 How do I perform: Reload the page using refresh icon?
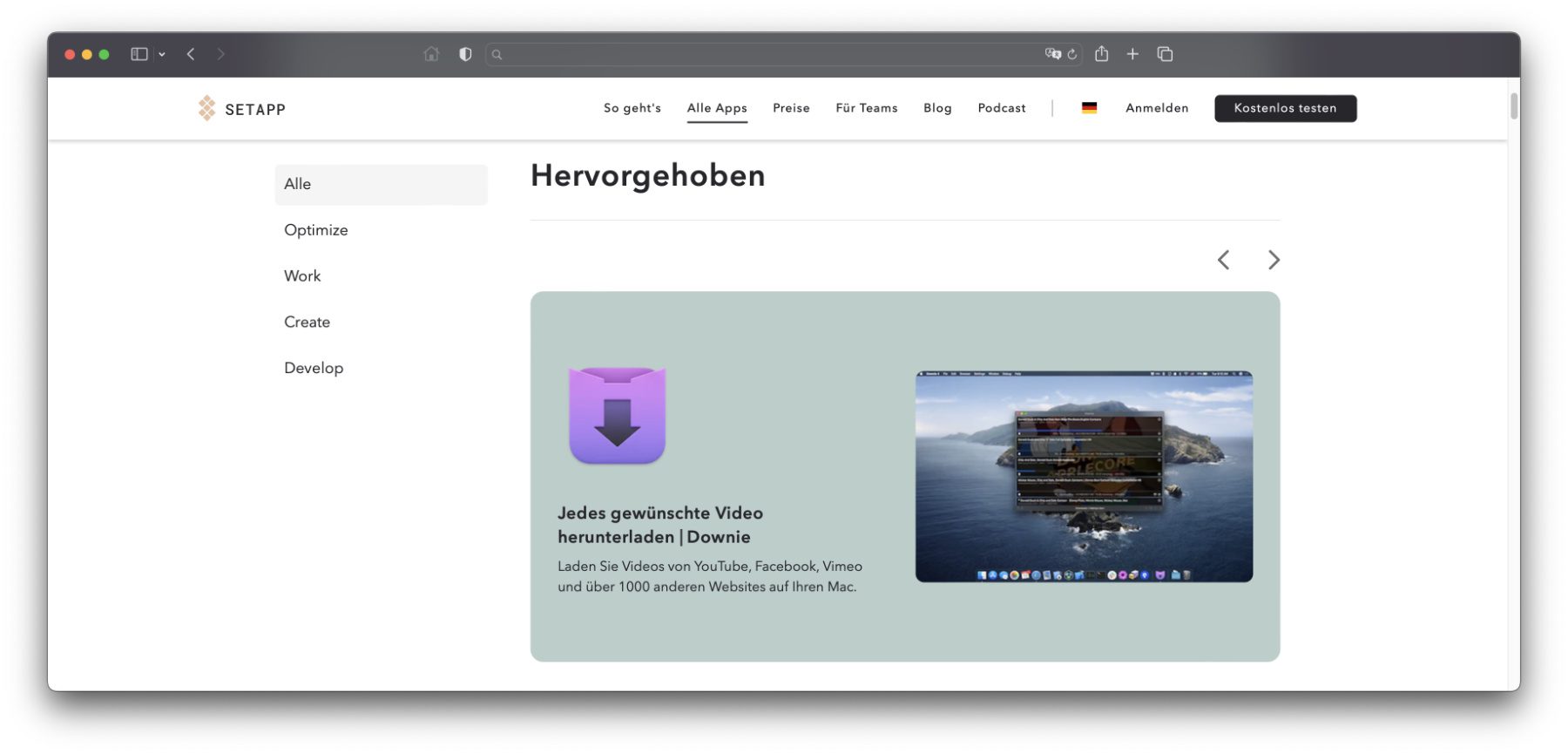tap(1072, 54)
